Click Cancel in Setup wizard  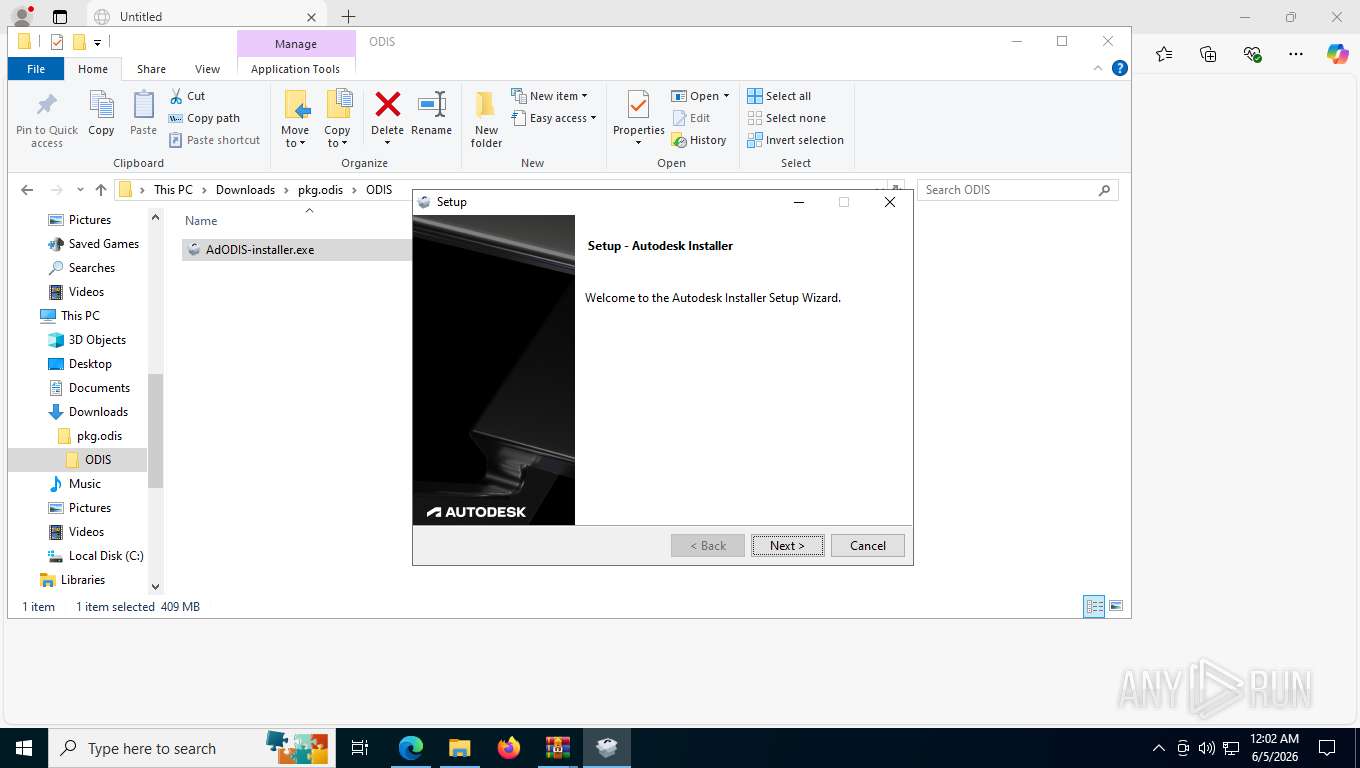pyautogui.click(x=868, y=545)
